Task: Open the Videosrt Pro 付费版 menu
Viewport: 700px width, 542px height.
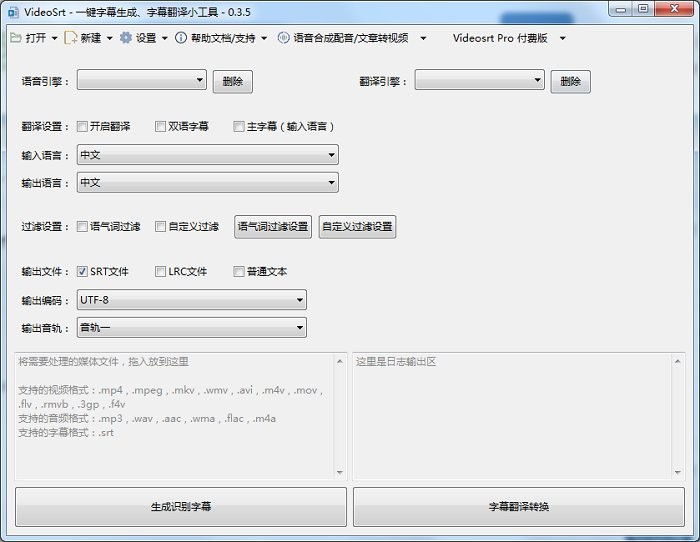Action: 508,38
